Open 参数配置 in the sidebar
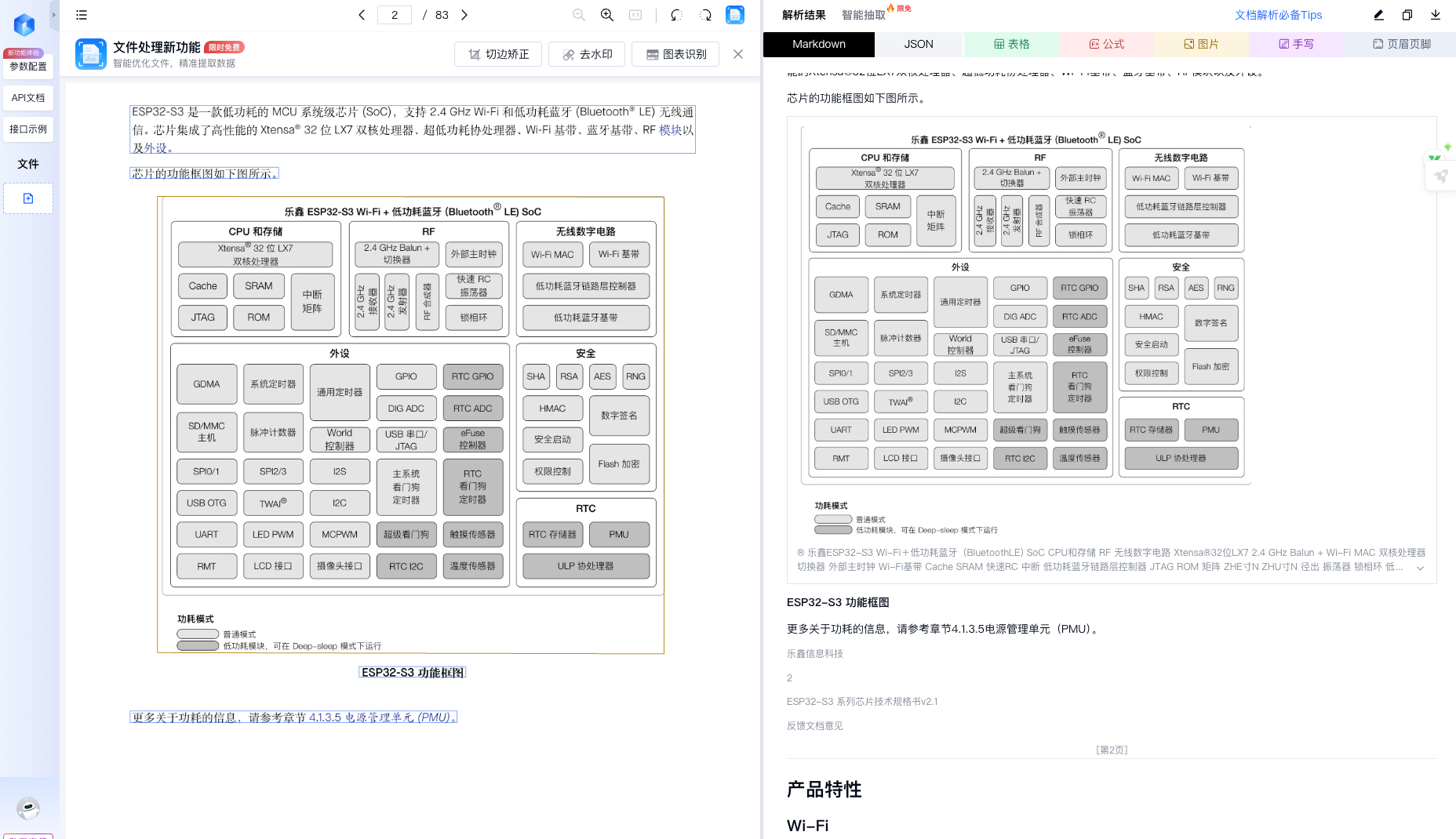This screenshot has height=839, width=1456. click(x=28, y=67)
